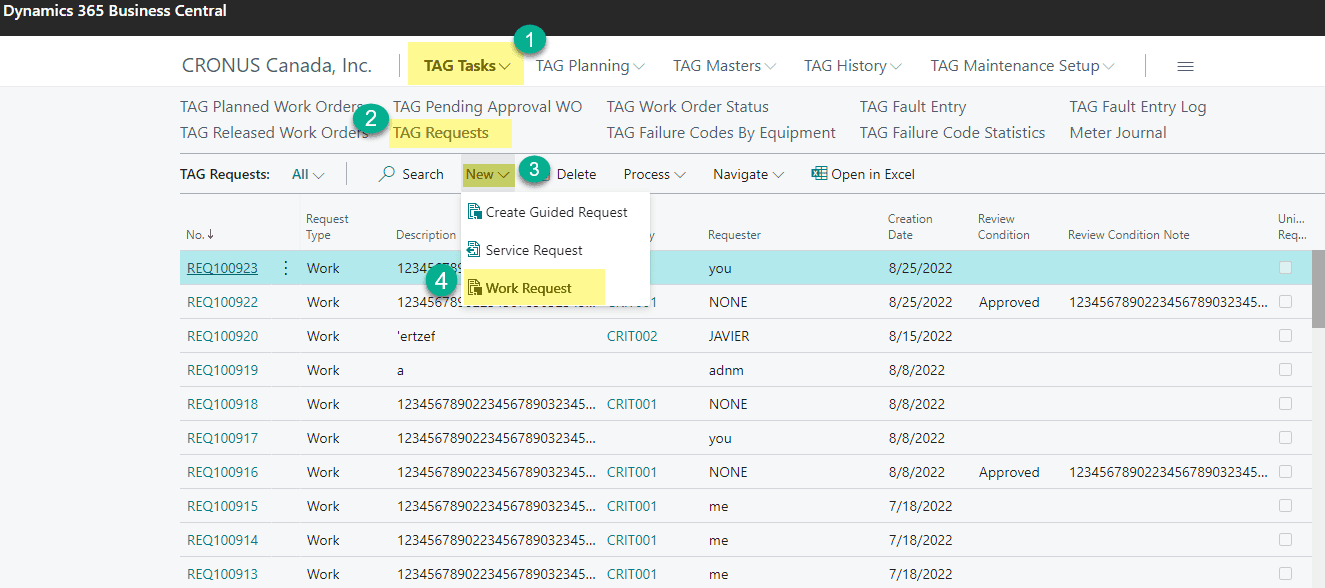Open request REQ100923

click(222, 268)
